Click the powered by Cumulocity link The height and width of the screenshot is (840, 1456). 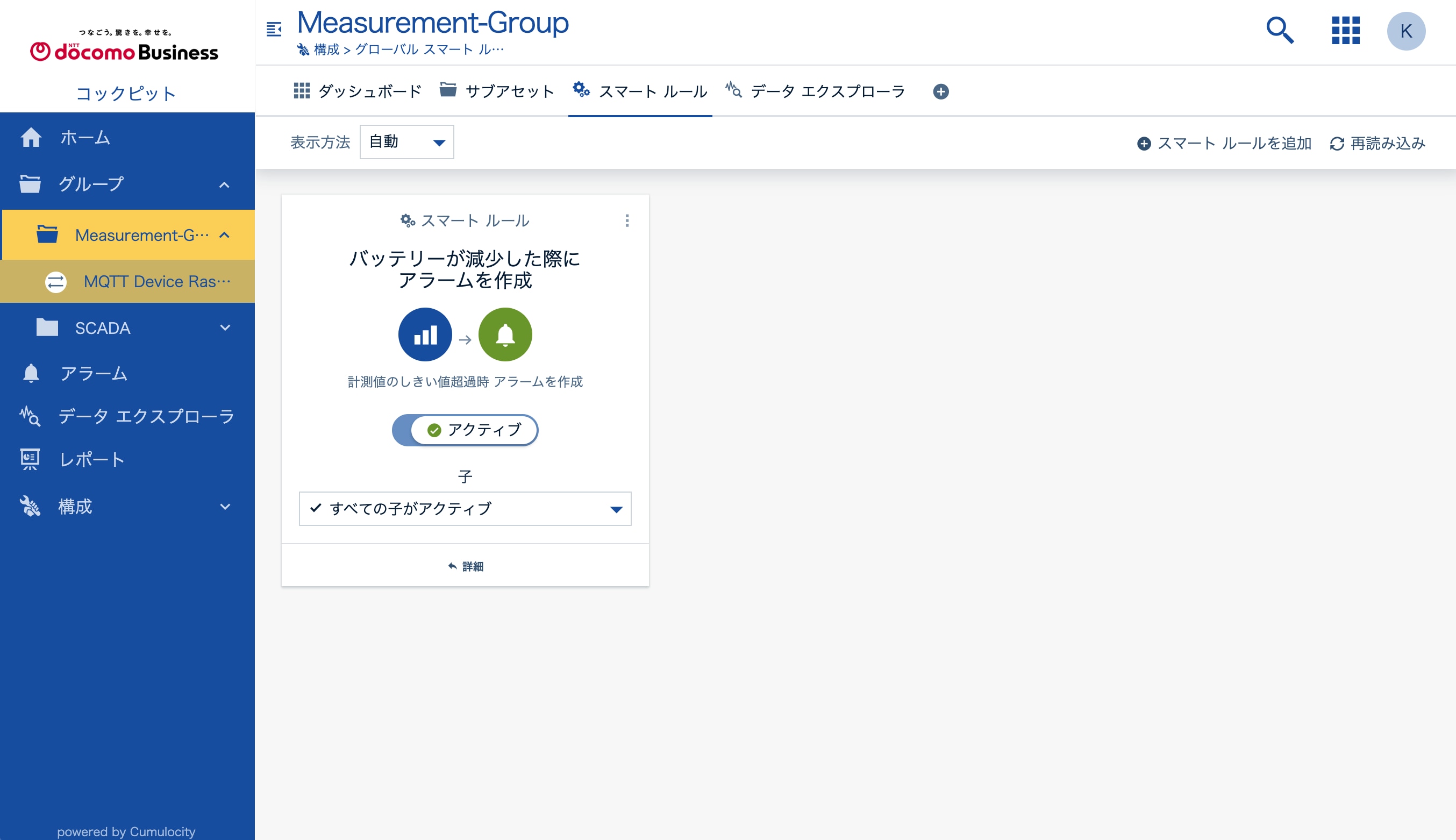pos(126,831)
